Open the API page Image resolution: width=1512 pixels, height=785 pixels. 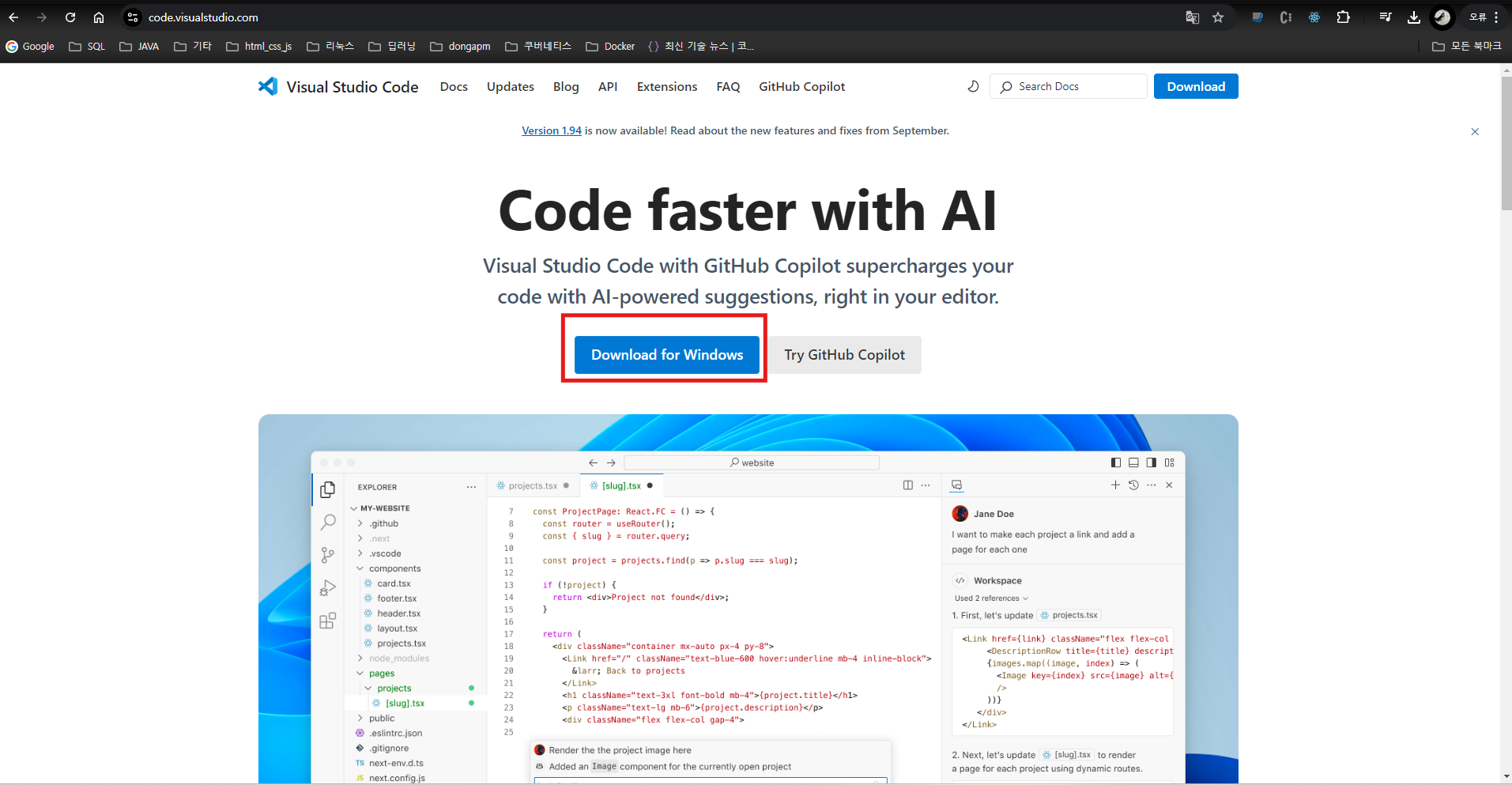coord(608,87)
